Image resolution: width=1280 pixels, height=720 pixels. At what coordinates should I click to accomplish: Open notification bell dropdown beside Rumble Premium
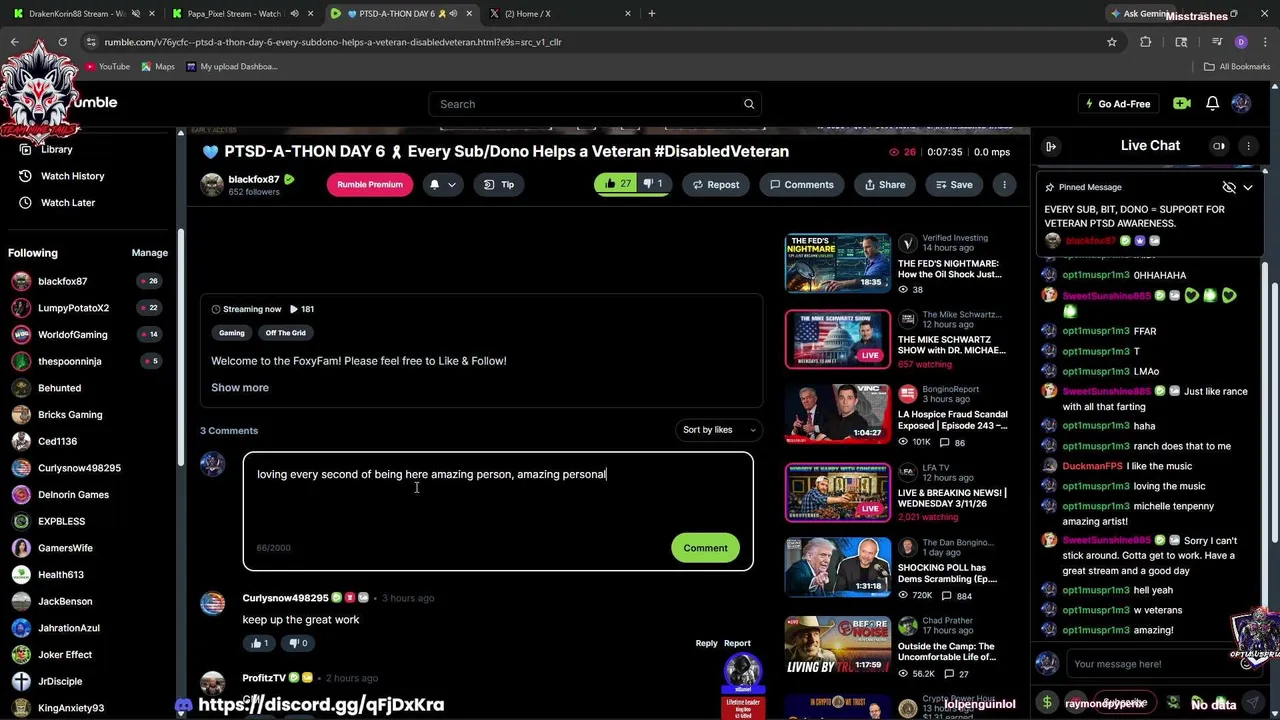442,184
